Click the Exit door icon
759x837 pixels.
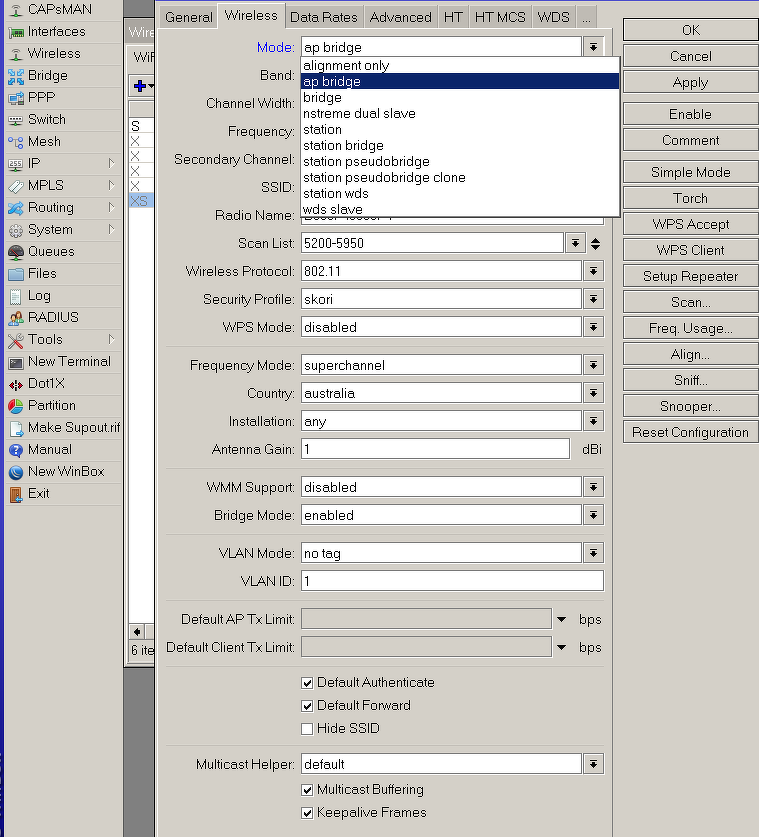point(16,494)
